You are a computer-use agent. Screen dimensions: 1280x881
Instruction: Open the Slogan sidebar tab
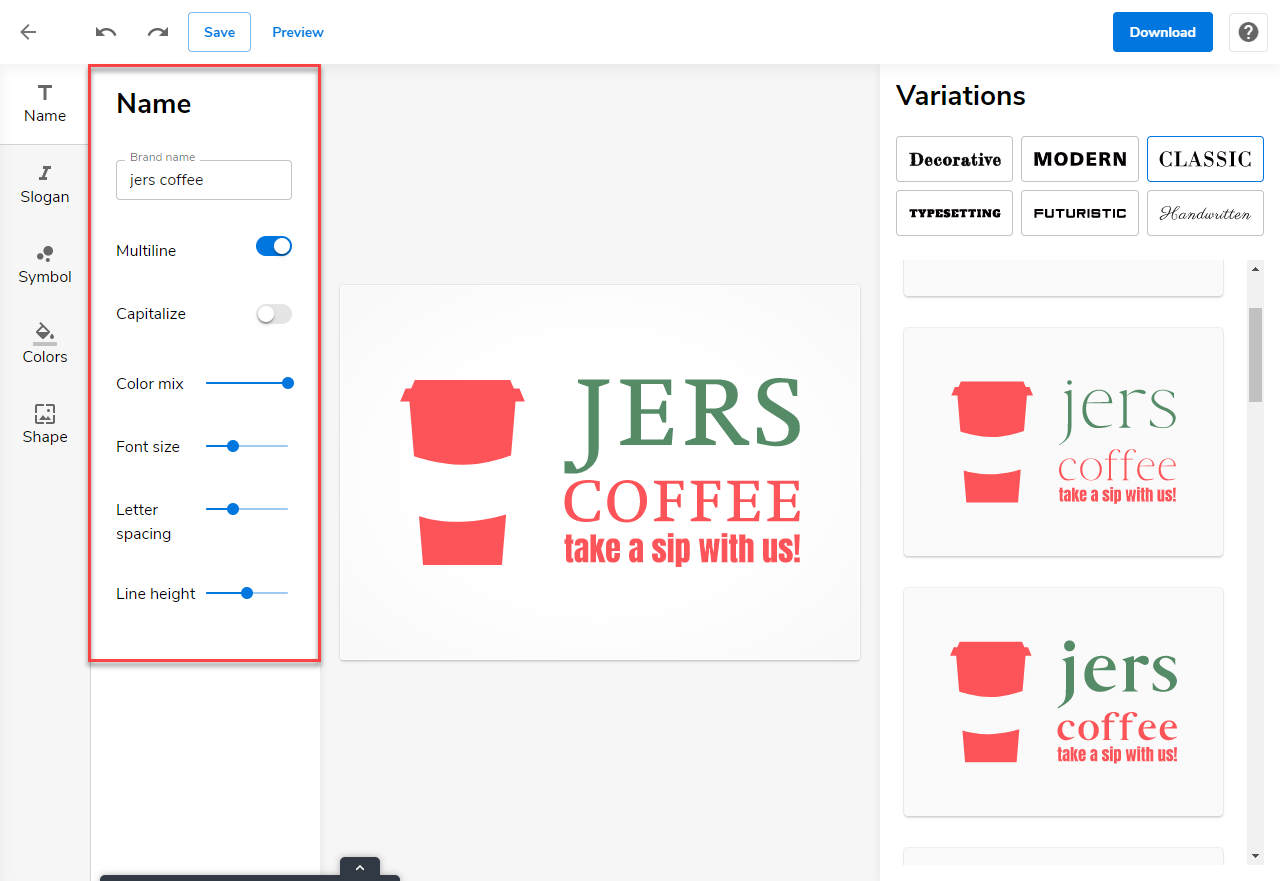45,185
